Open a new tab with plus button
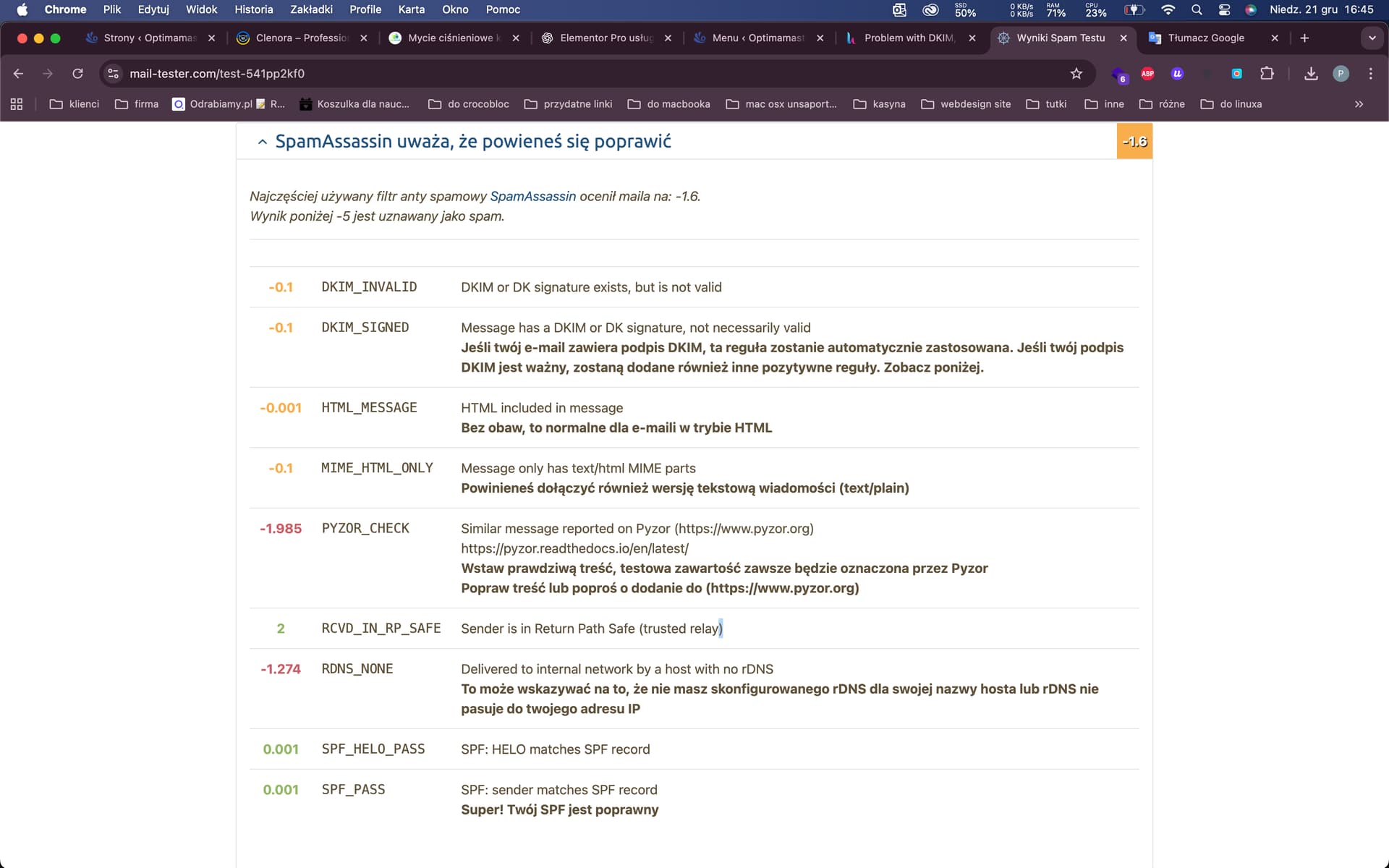 pos(1304,38)
